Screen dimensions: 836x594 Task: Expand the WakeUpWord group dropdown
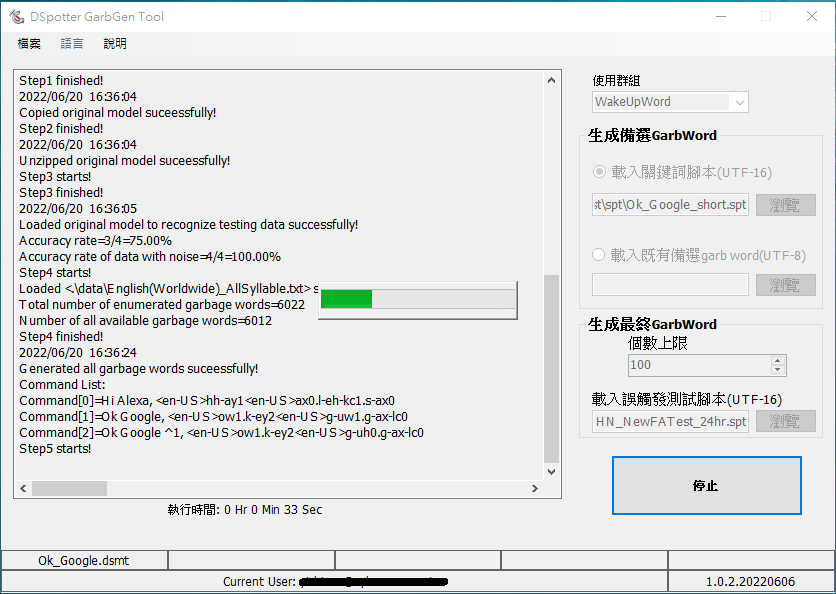click(x=739, y=102)
